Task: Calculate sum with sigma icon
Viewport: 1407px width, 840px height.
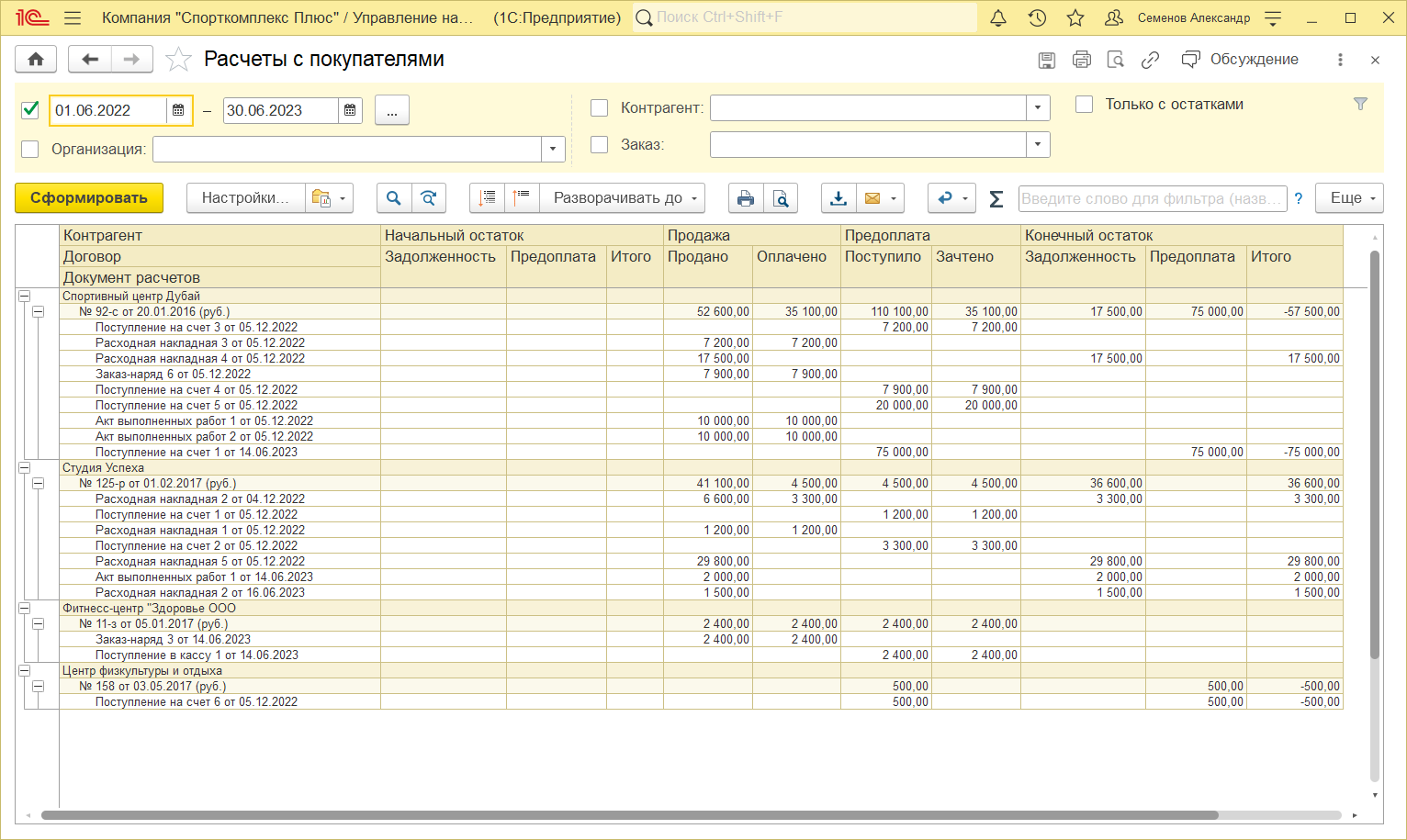Action: tap(996, 198)
